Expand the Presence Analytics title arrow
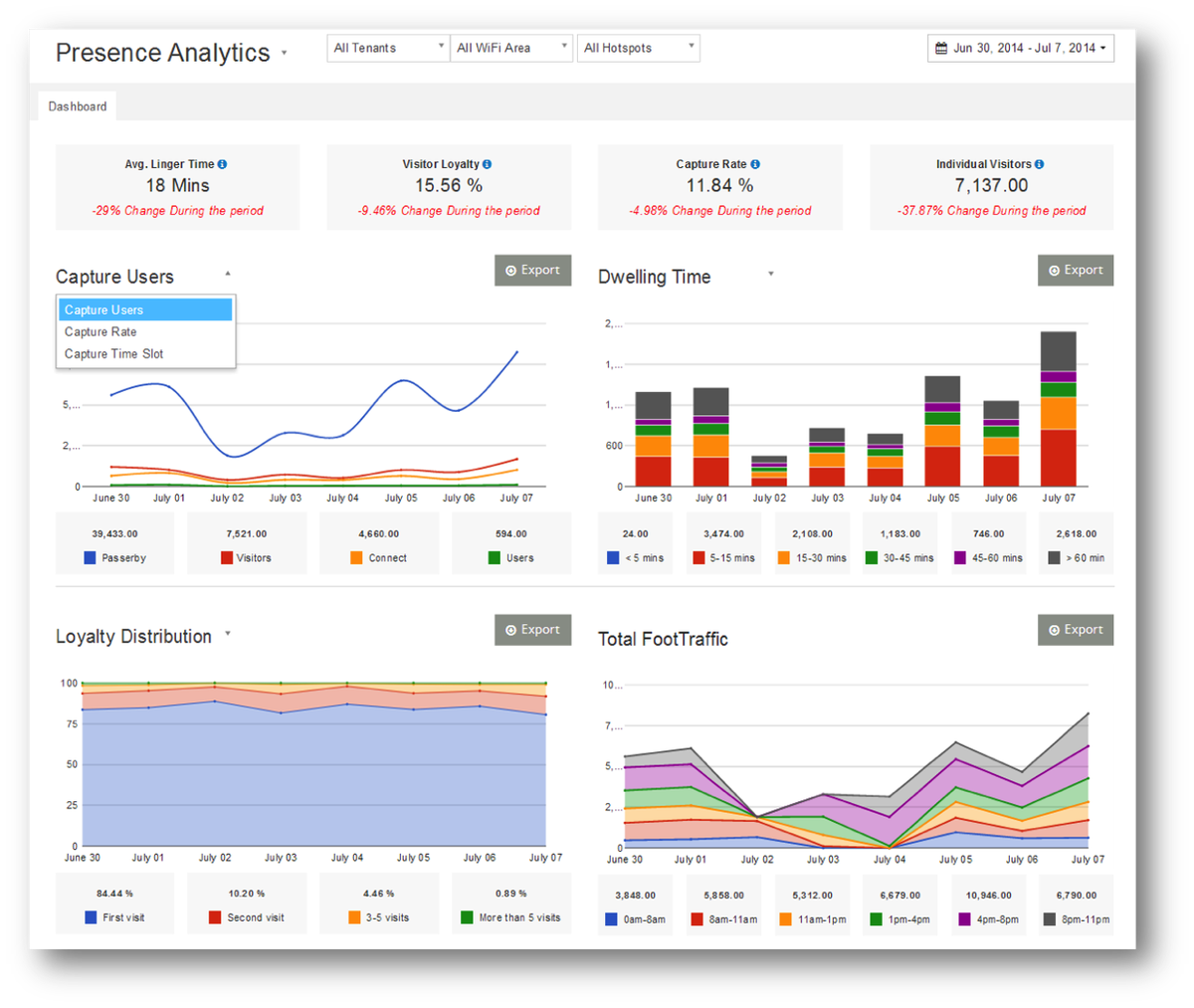This screenshot has height=1008, width=1194. [x=284, y=53]
